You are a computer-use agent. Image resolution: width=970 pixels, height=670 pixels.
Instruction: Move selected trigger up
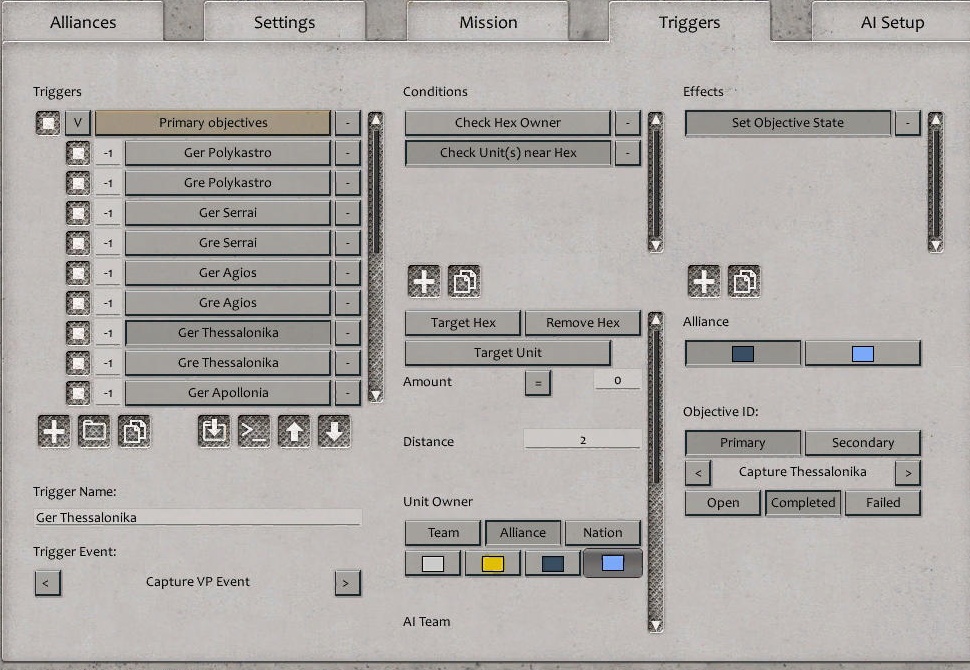click(x=294, y=431)
